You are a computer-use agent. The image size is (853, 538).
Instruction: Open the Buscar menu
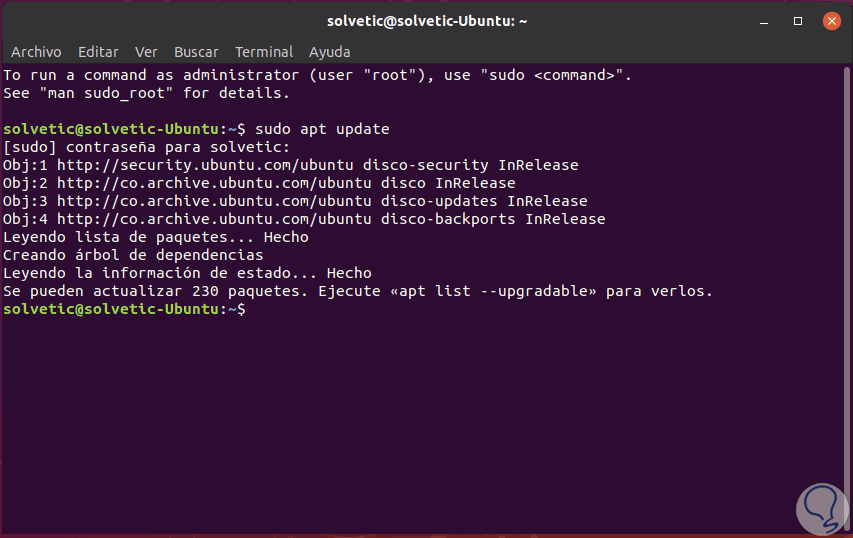(x=196, y=52)
